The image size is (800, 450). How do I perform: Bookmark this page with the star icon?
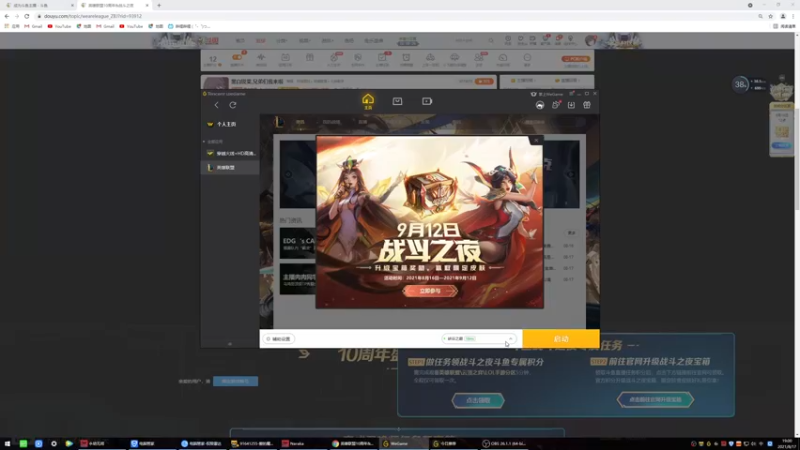click(x=770, y=16)
